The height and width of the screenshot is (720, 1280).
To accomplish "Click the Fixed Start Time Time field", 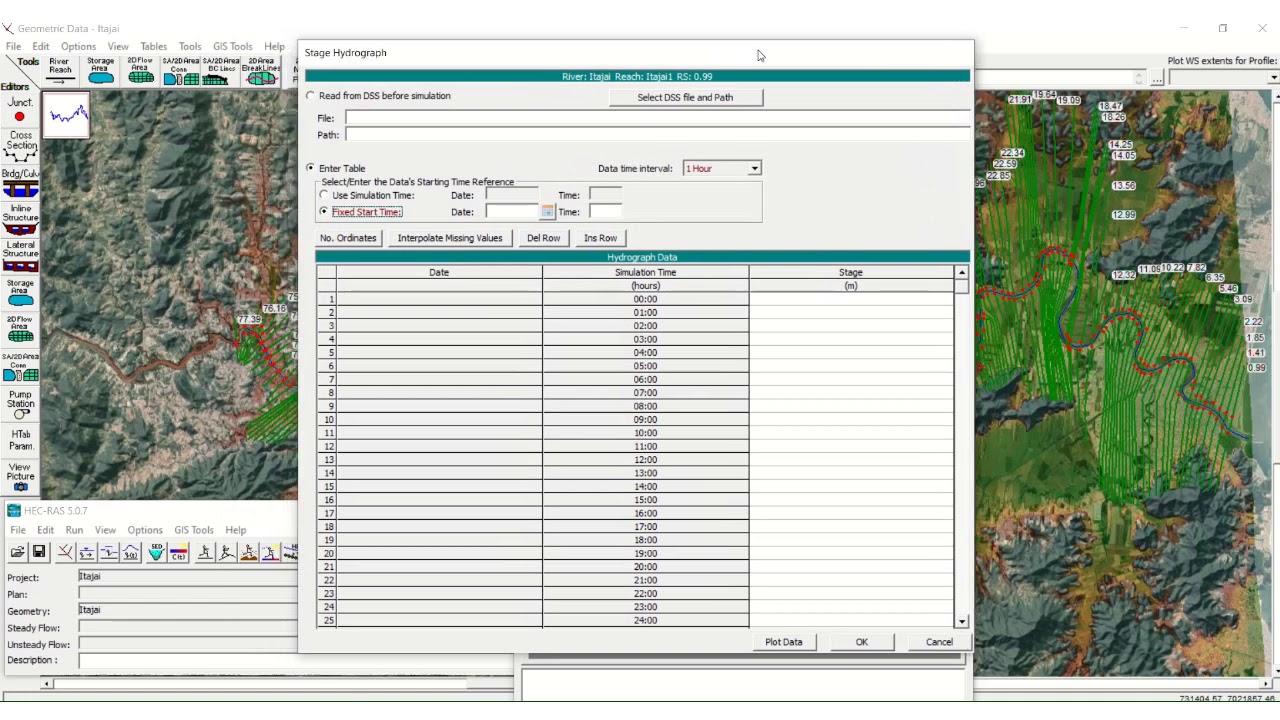I will (605, 212).
